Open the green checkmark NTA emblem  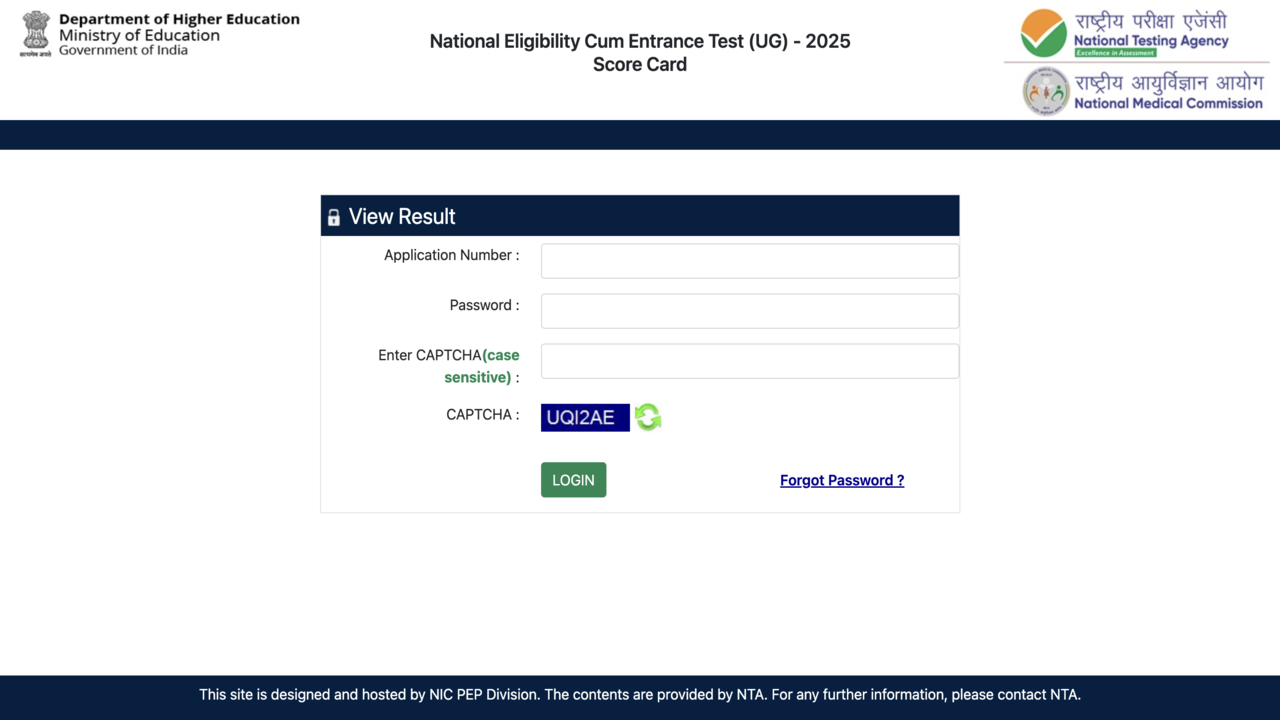1044,32
